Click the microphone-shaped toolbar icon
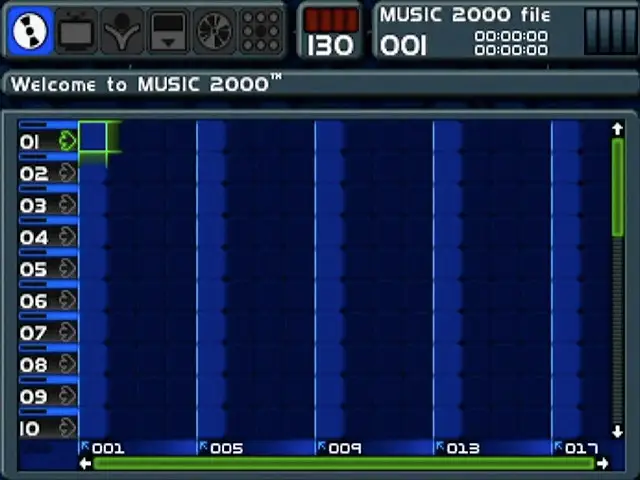The image size is (640, 480). click(123, 31)
